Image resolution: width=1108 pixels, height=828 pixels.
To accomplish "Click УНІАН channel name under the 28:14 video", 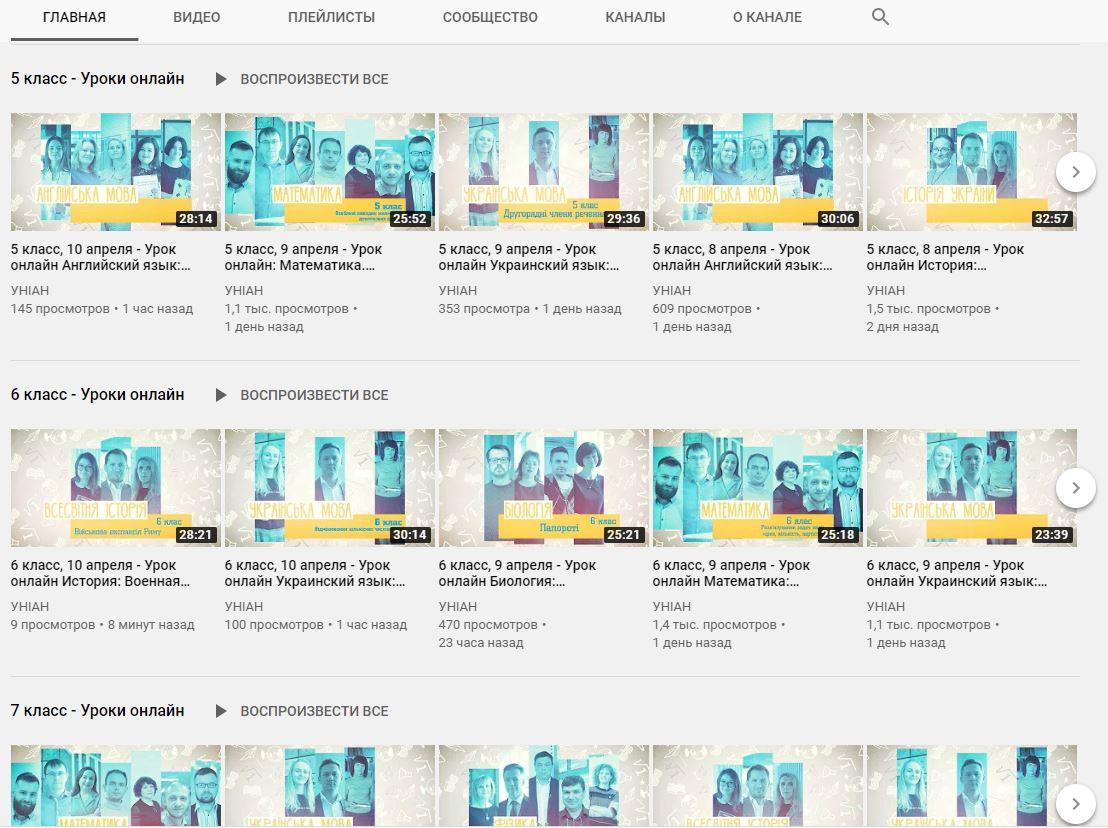I will [x=30, y=291].
